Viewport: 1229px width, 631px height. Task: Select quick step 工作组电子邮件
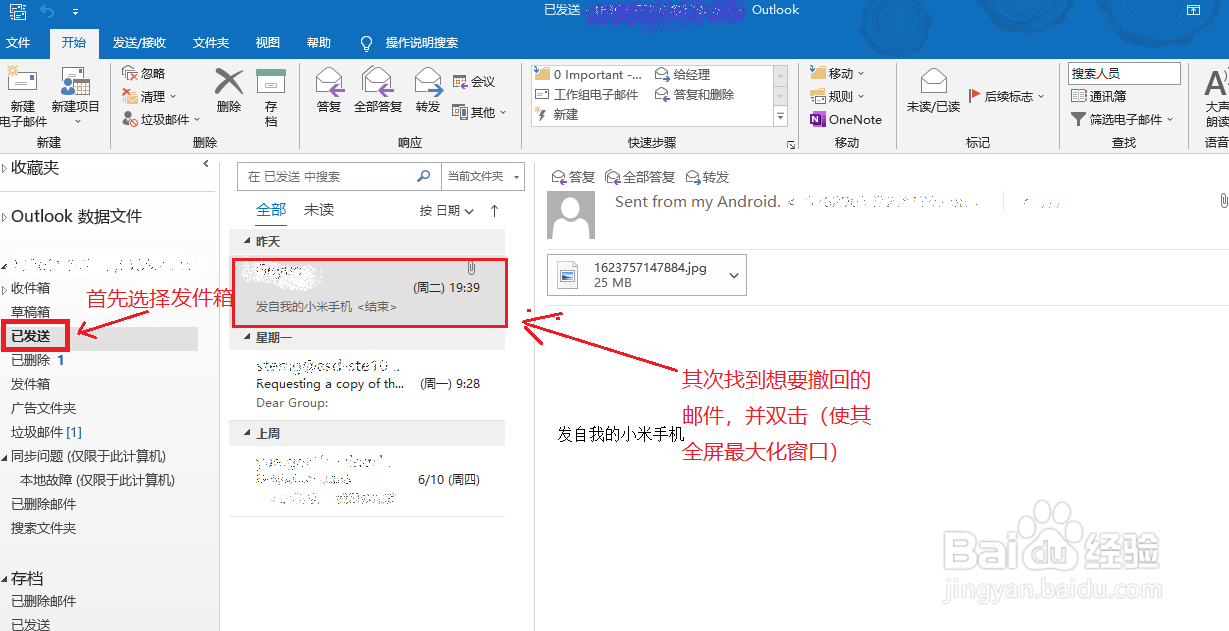(587, 95)
